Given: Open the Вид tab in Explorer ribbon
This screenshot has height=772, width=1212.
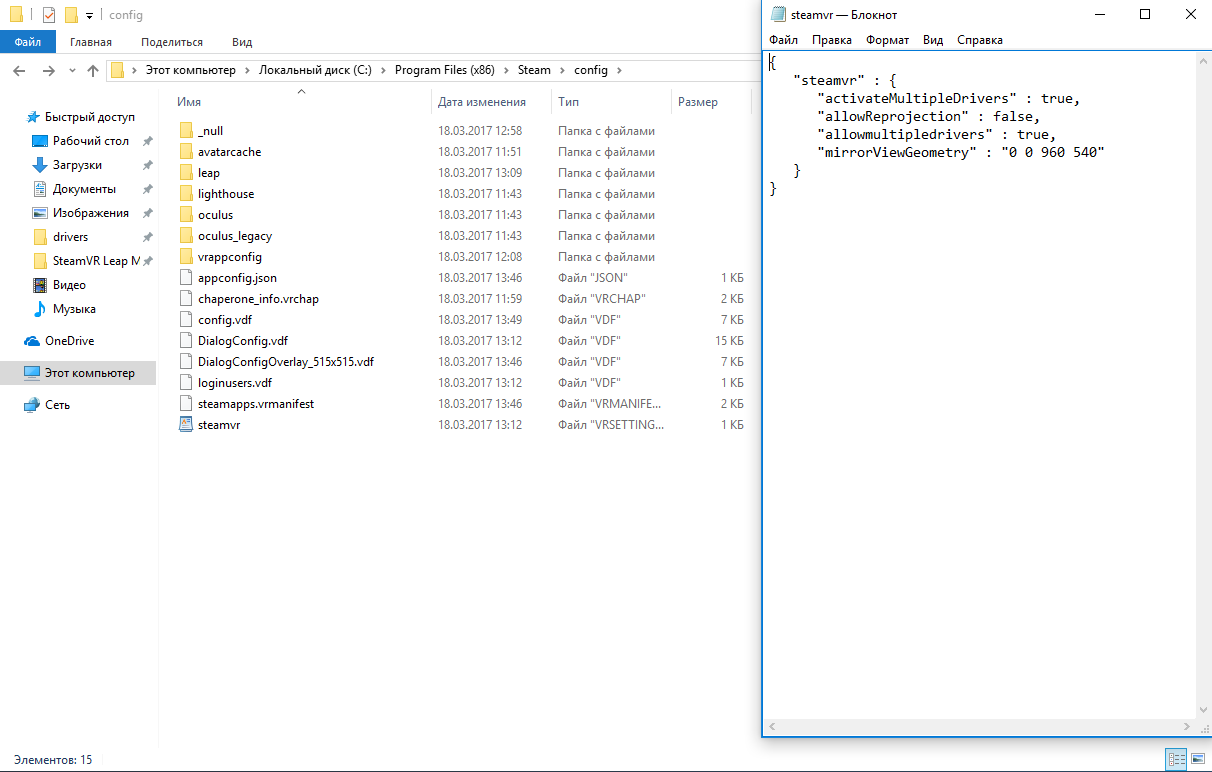Looking at the screenshot, I should (x=242, y=42).
